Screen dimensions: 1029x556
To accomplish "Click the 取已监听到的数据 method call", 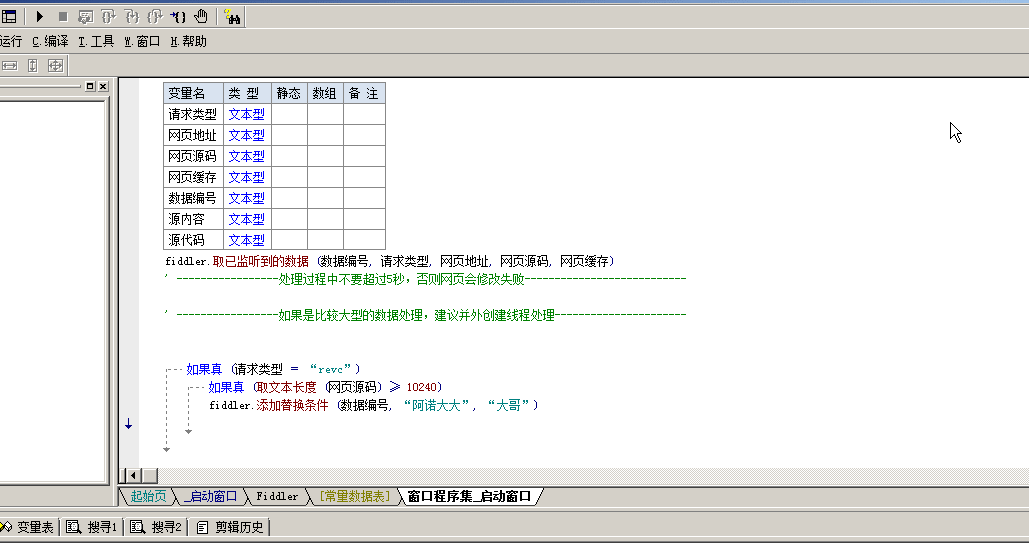I will coord(261,261).
